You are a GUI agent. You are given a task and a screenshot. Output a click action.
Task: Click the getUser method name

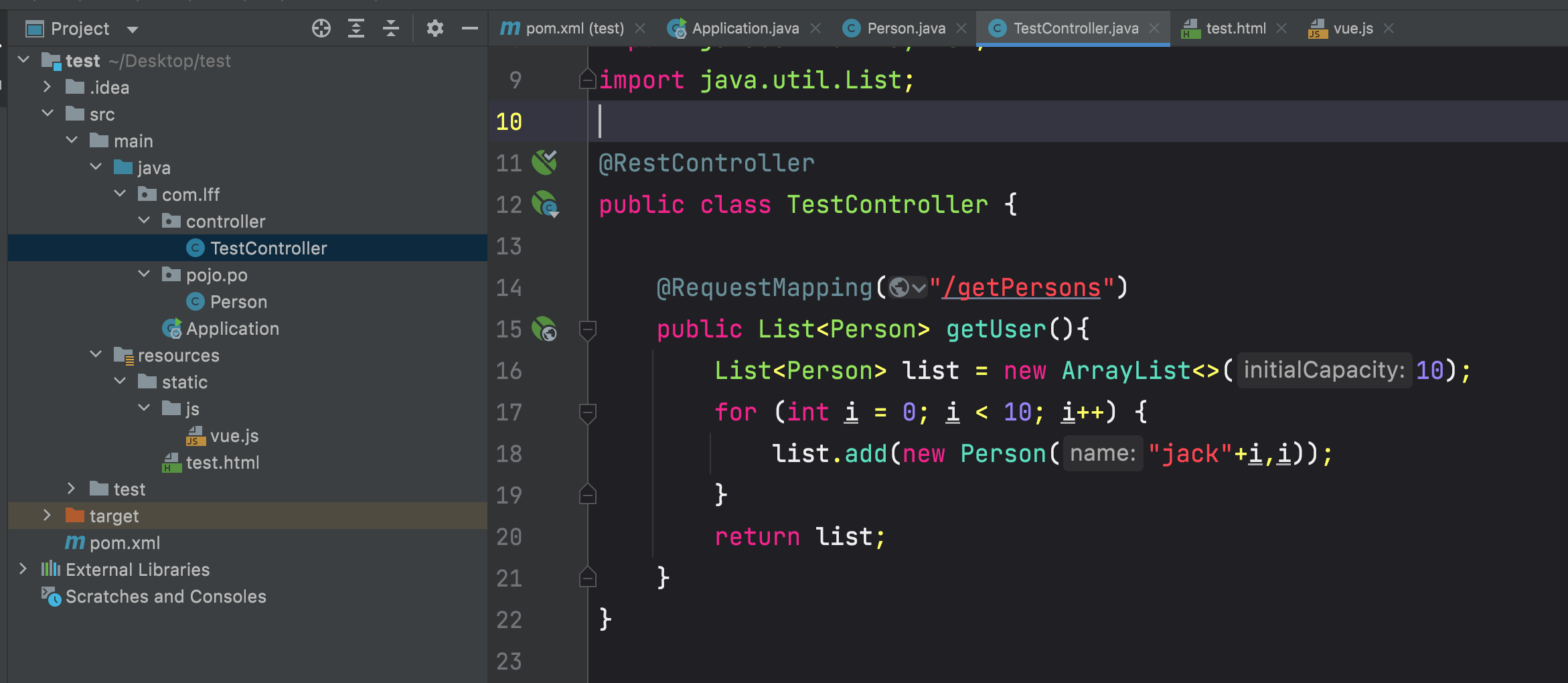(x=996, y=329)
